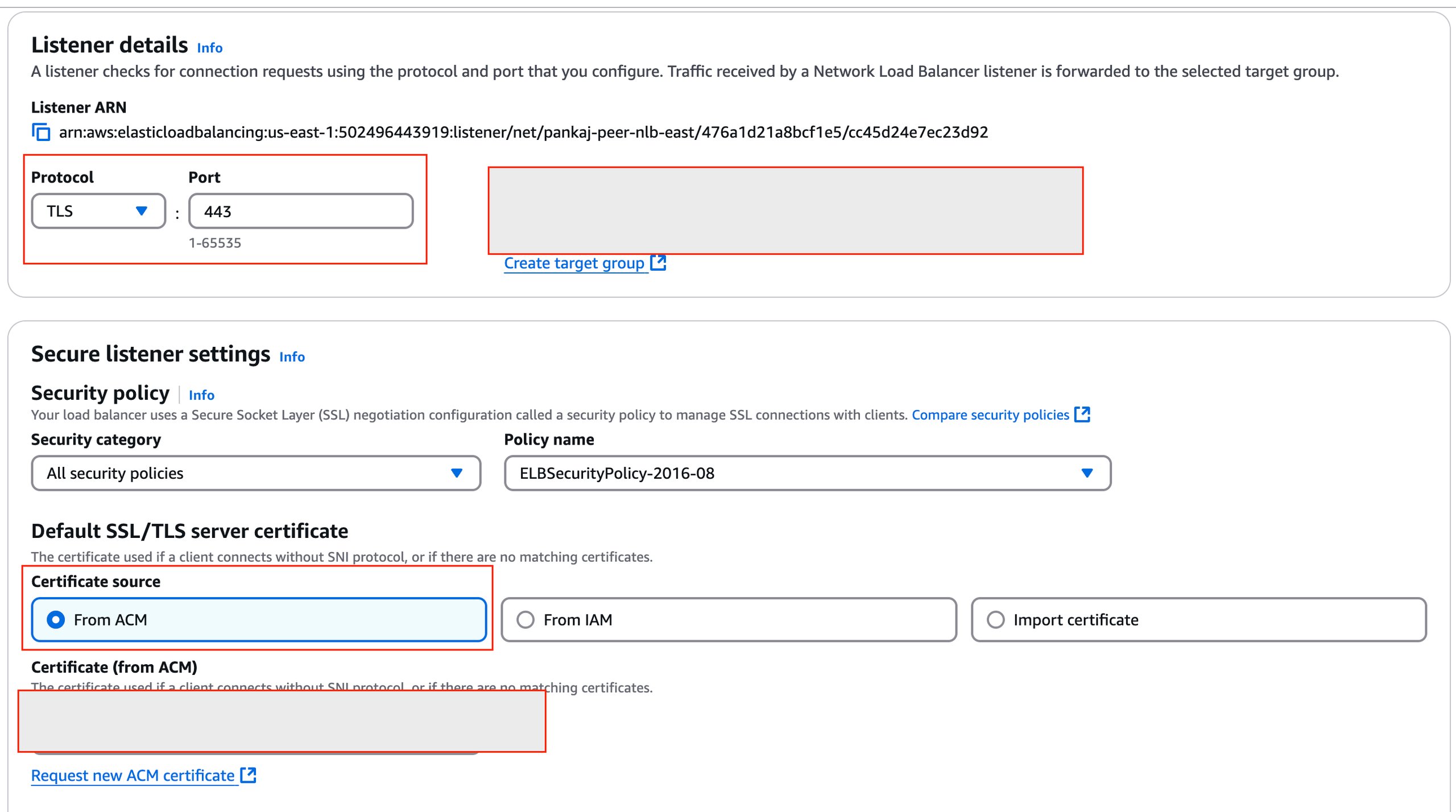
Task: Click the Policy name dropdown arrow icon
Action: point(1087,473)
